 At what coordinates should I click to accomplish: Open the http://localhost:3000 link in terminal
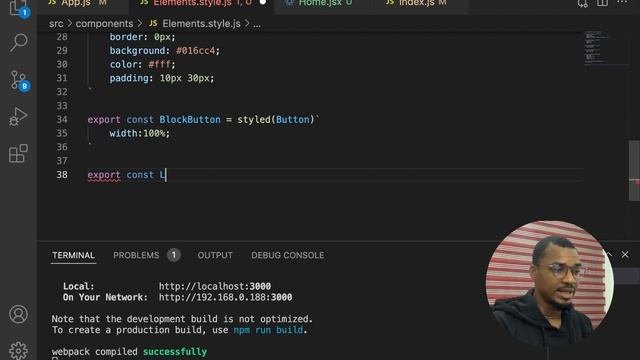pyautogui.click(x=215, y=286)
